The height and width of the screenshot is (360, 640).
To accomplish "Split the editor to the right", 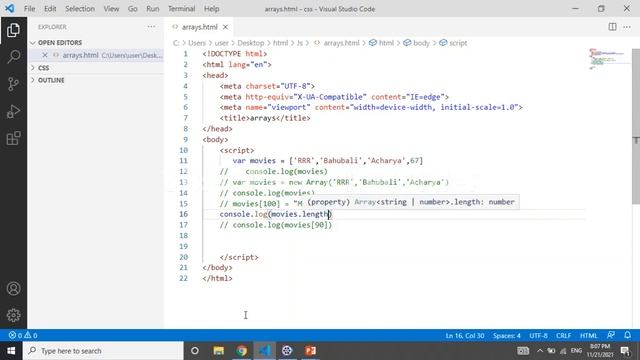I will [x=612, y=27].
